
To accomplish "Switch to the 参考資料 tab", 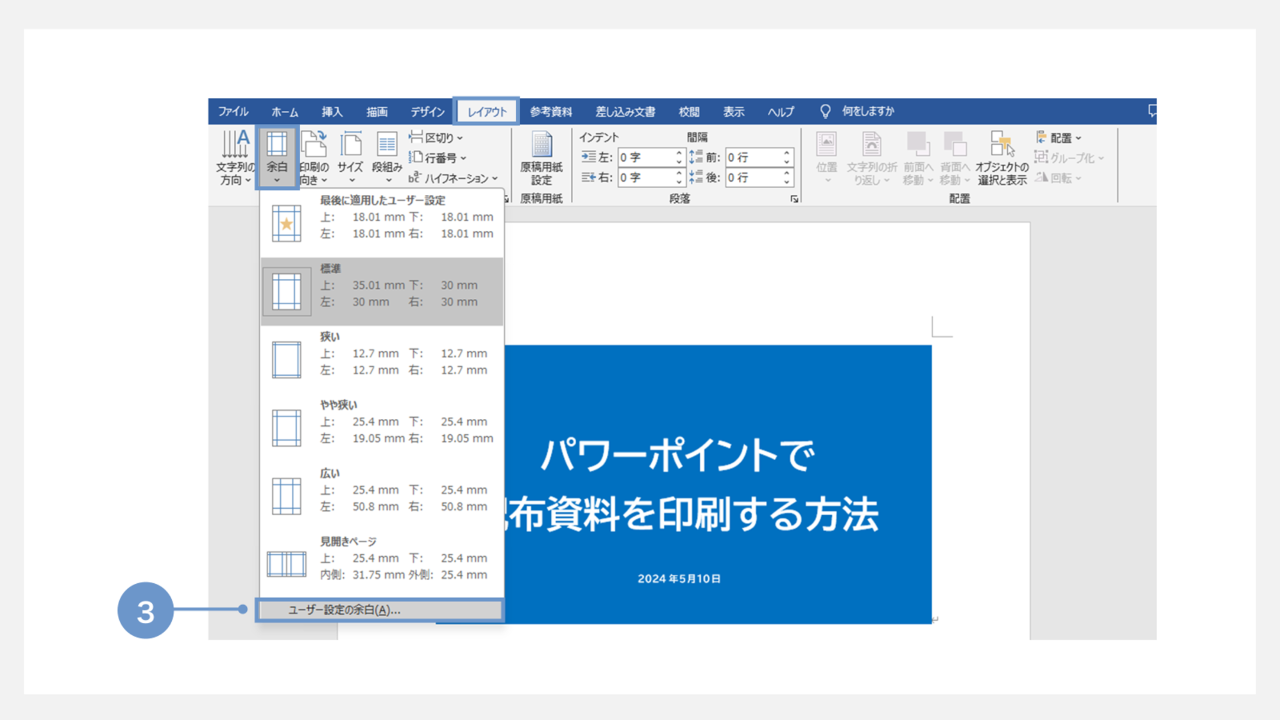I will (x=551, y=112).
